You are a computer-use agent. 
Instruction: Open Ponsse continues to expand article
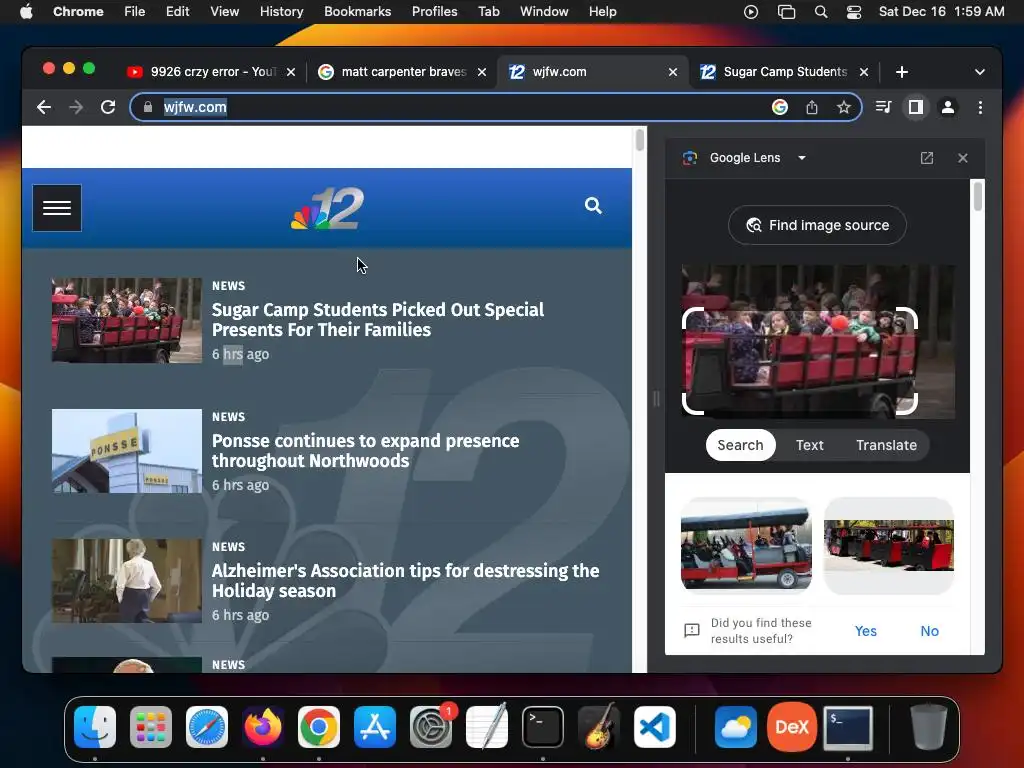pyautogui.click(x=365, y=451)
